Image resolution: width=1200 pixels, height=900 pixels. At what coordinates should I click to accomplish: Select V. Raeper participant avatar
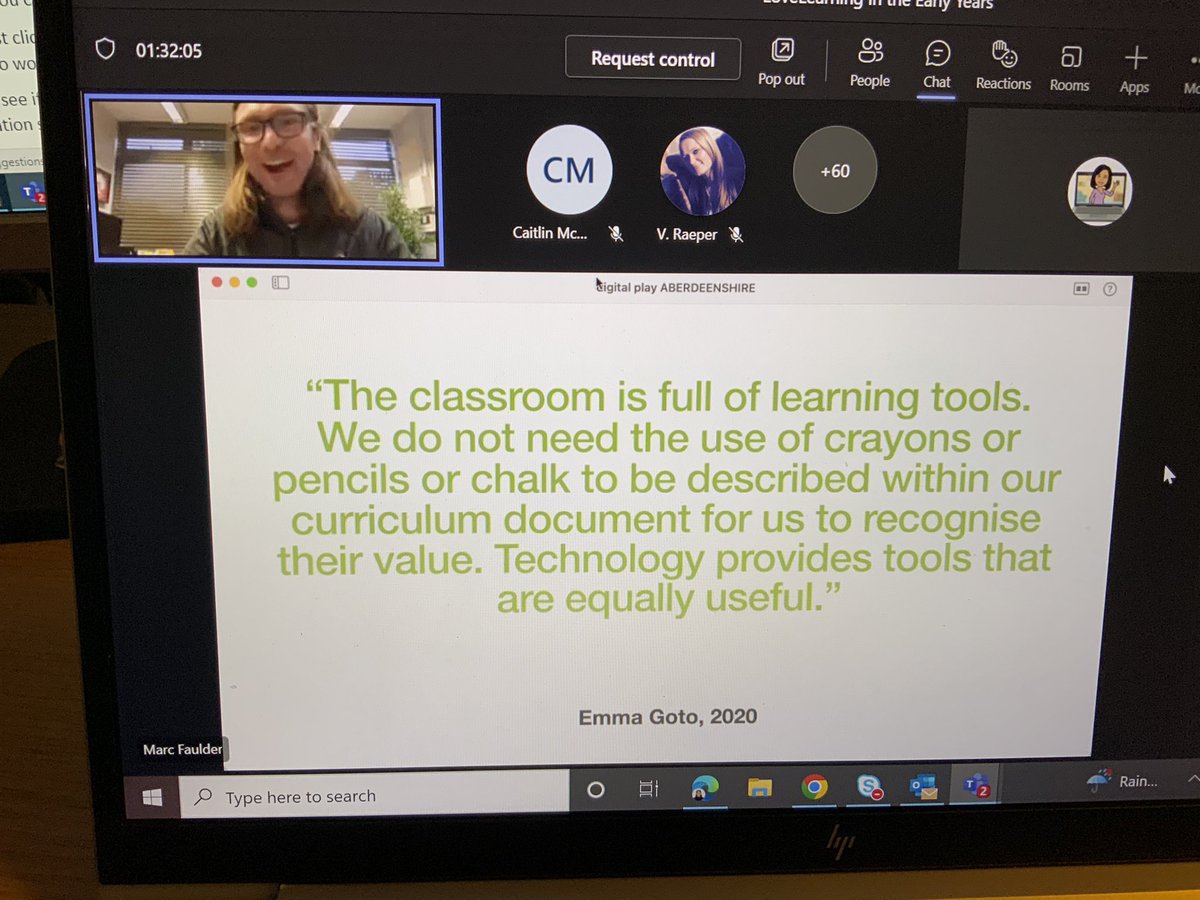point(702,170)
